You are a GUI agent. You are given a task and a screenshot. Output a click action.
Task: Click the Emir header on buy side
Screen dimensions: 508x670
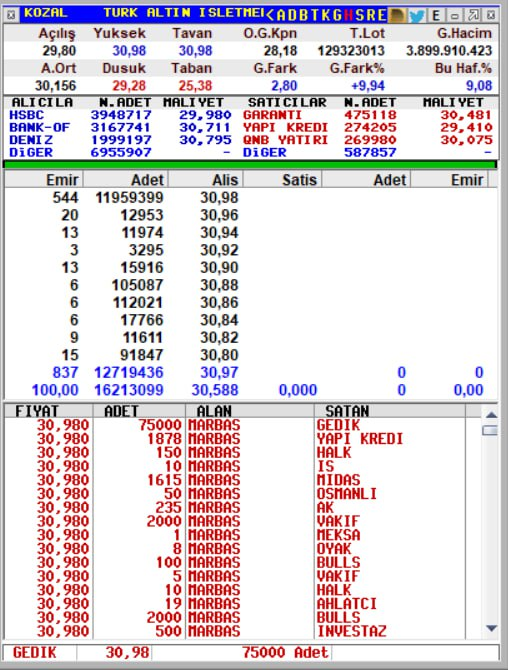tap(62, 180)
